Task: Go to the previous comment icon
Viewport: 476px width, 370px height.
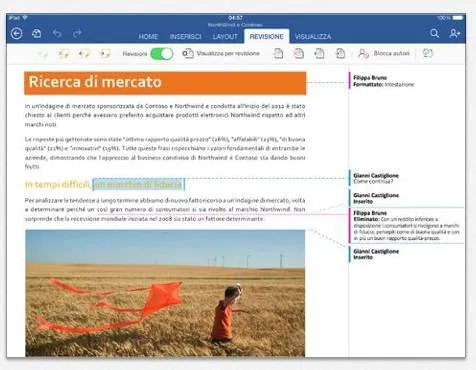Action: 84,54
